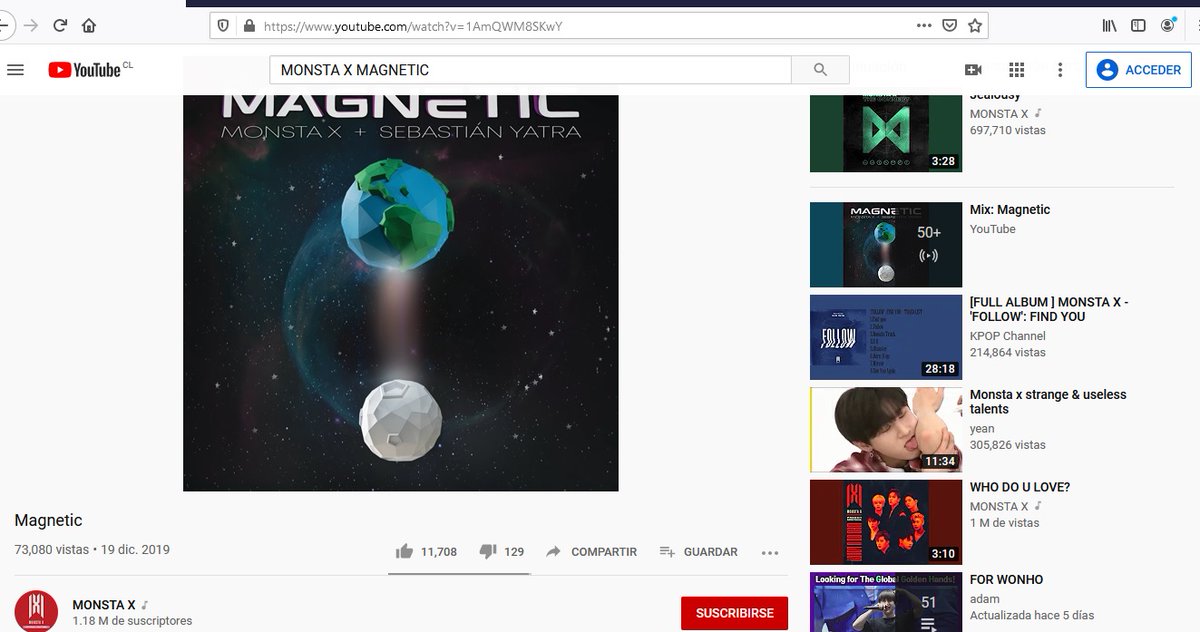Open the tracking protection shield icon
The width and height of the screenshot is (1200, 632).
223,26
